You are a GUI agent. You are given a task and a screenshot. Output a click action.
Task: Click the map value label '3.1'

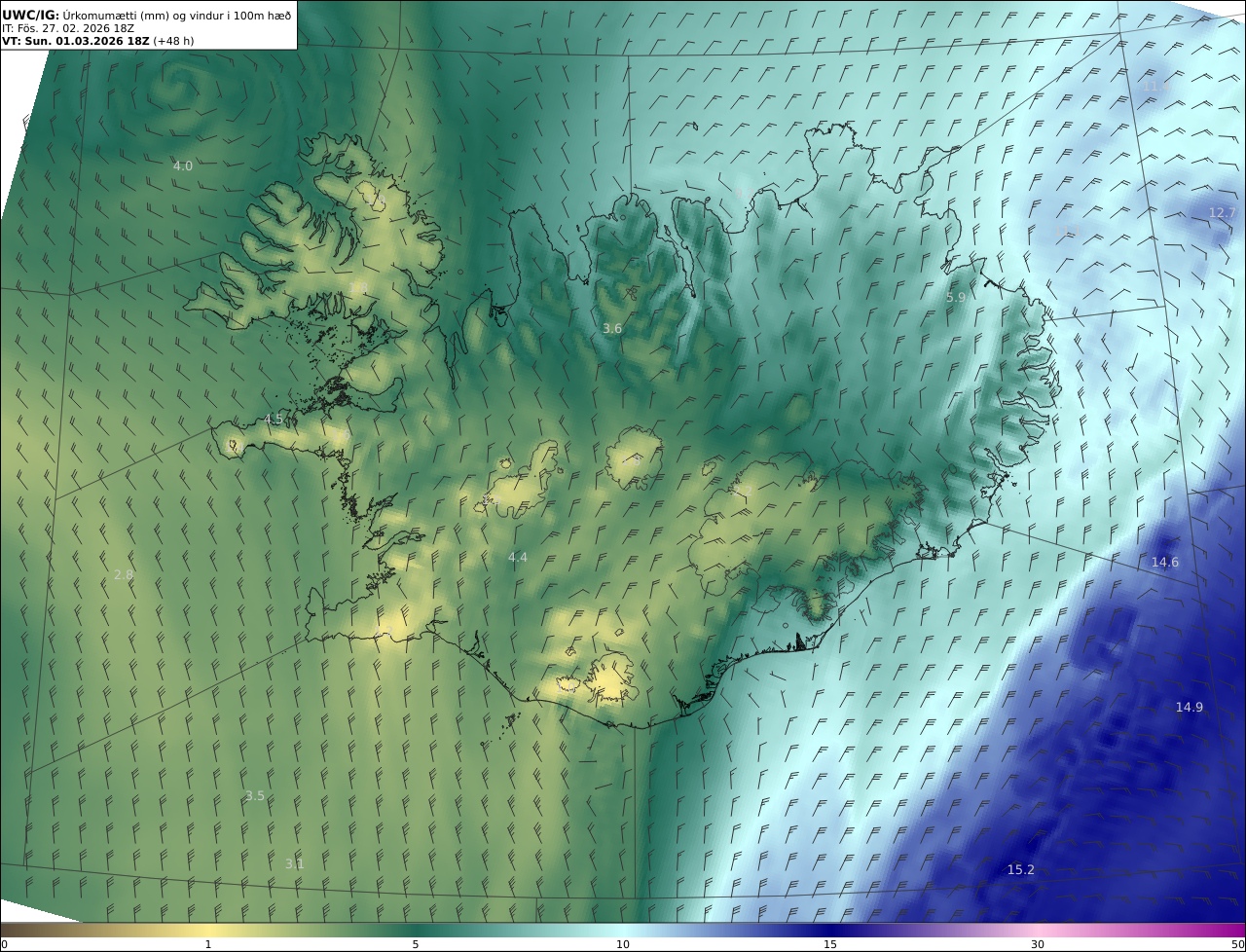pyautogui.click(x=294, y=863)
